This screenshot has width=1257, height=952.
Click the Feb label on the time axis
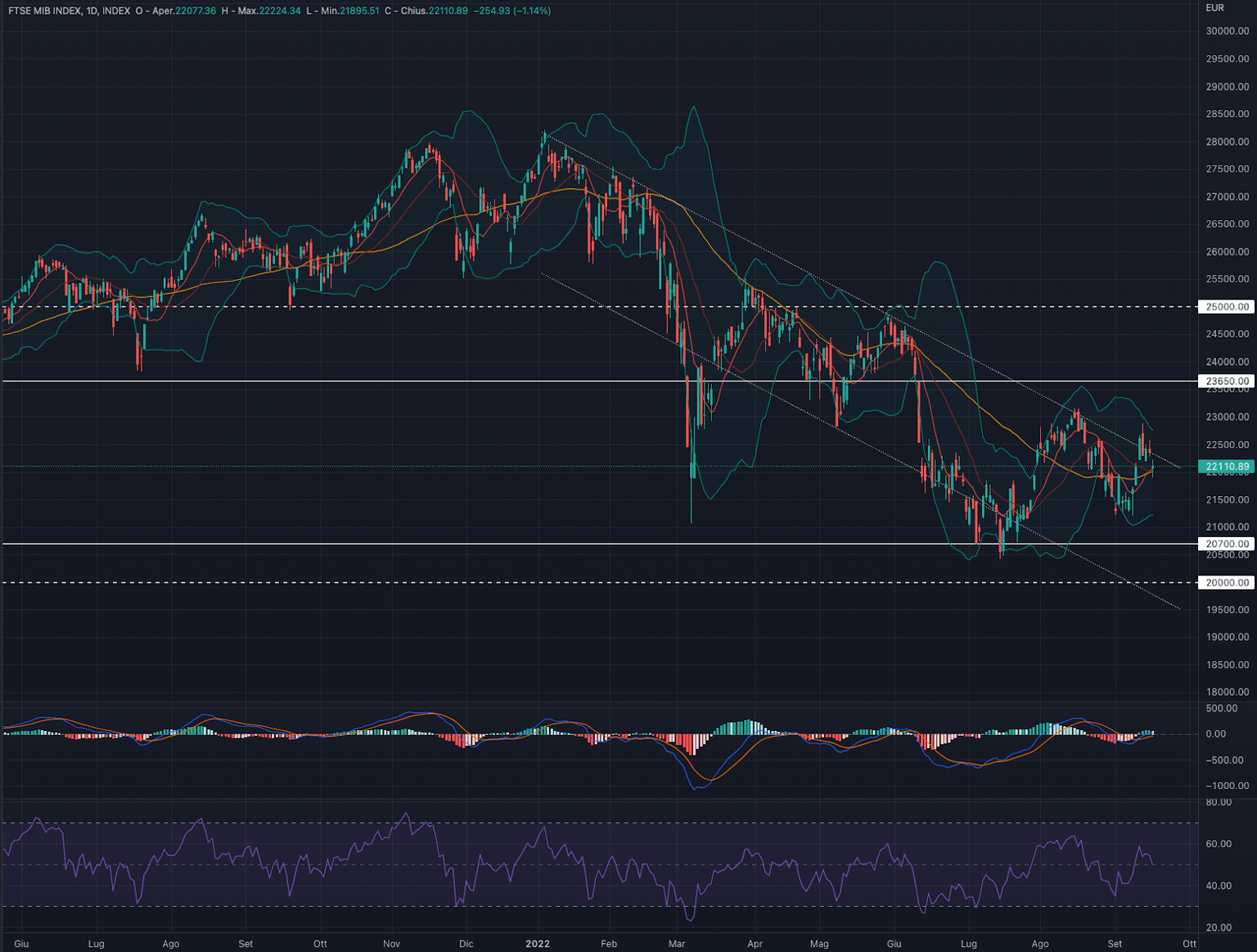(608, 944)
